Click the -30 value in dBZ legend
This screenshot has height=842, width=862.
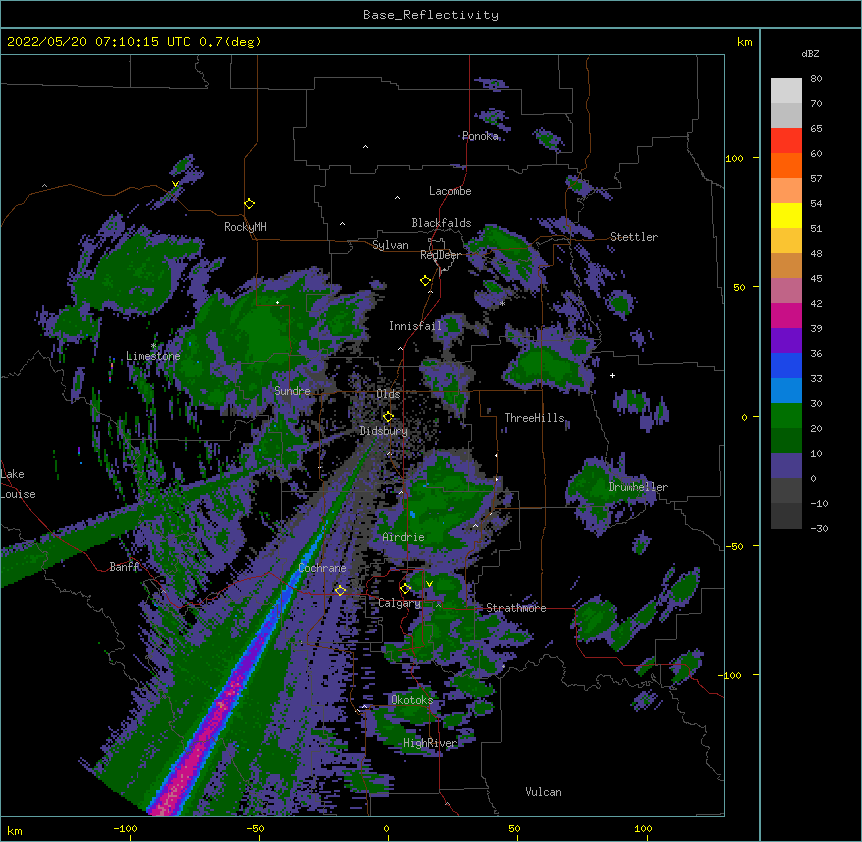coord(819,529)
